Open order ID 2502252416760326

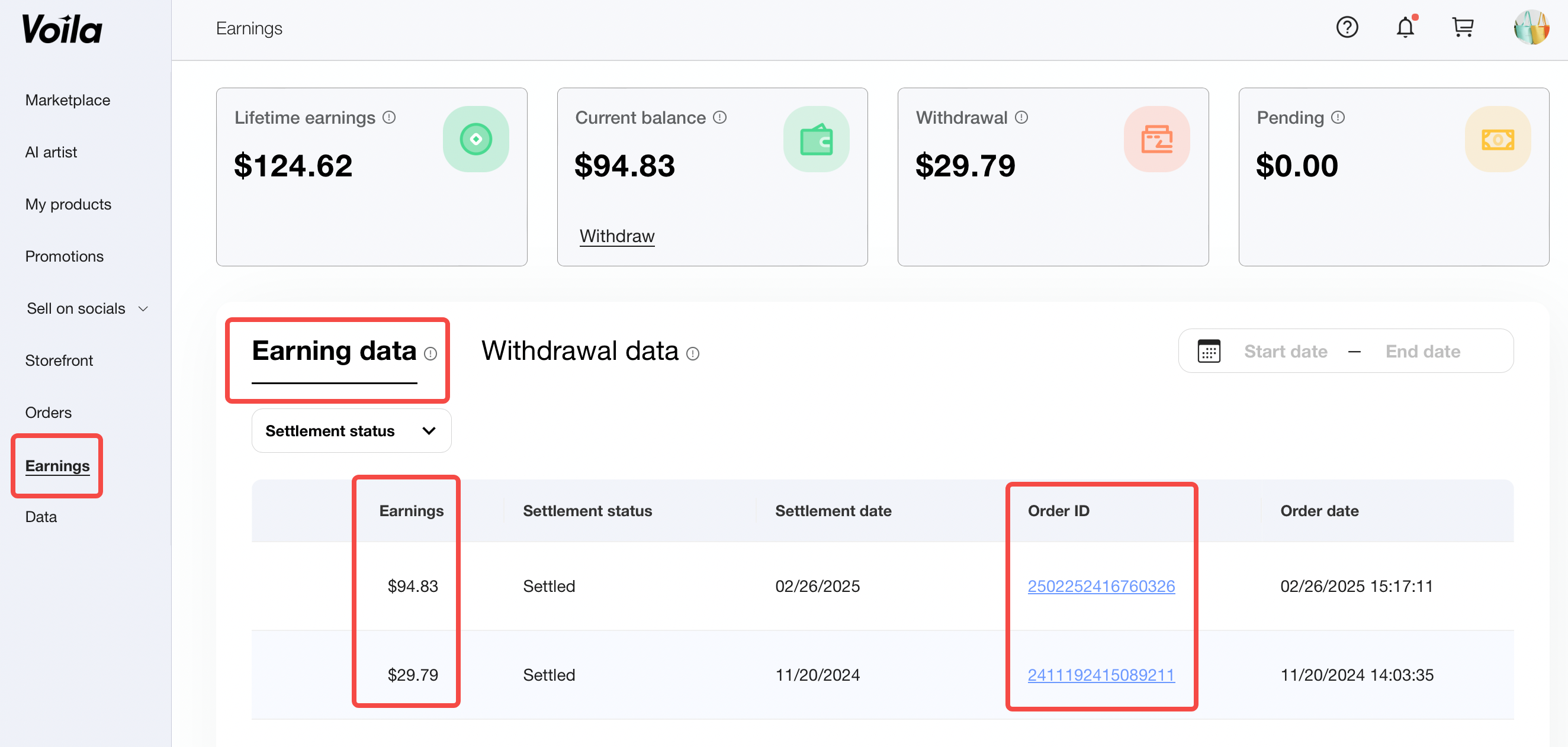(x=1101, y=586)
